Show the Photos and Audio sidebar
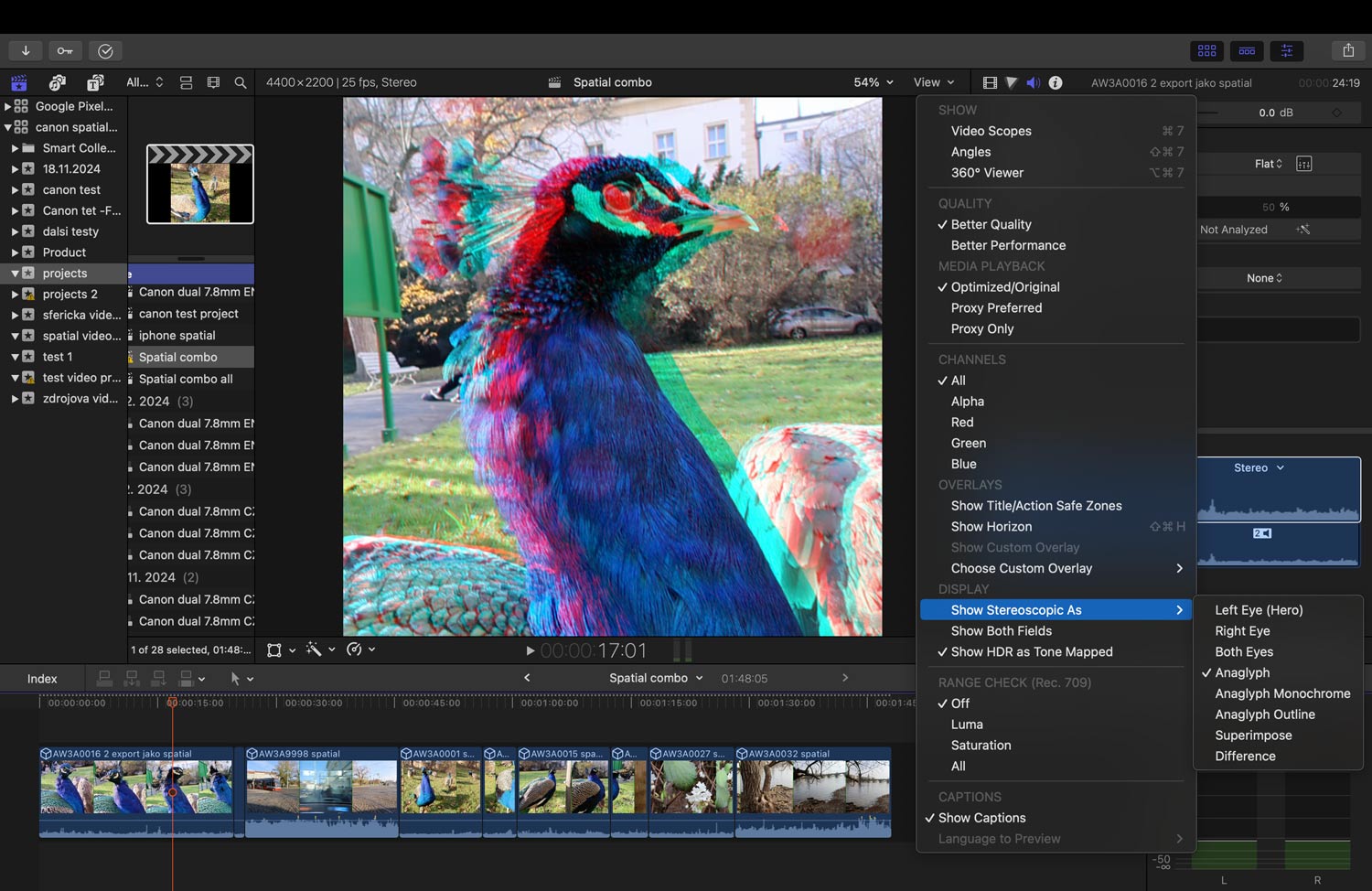The width and height of the screenshot is (1372, 891). click(57, 82)
